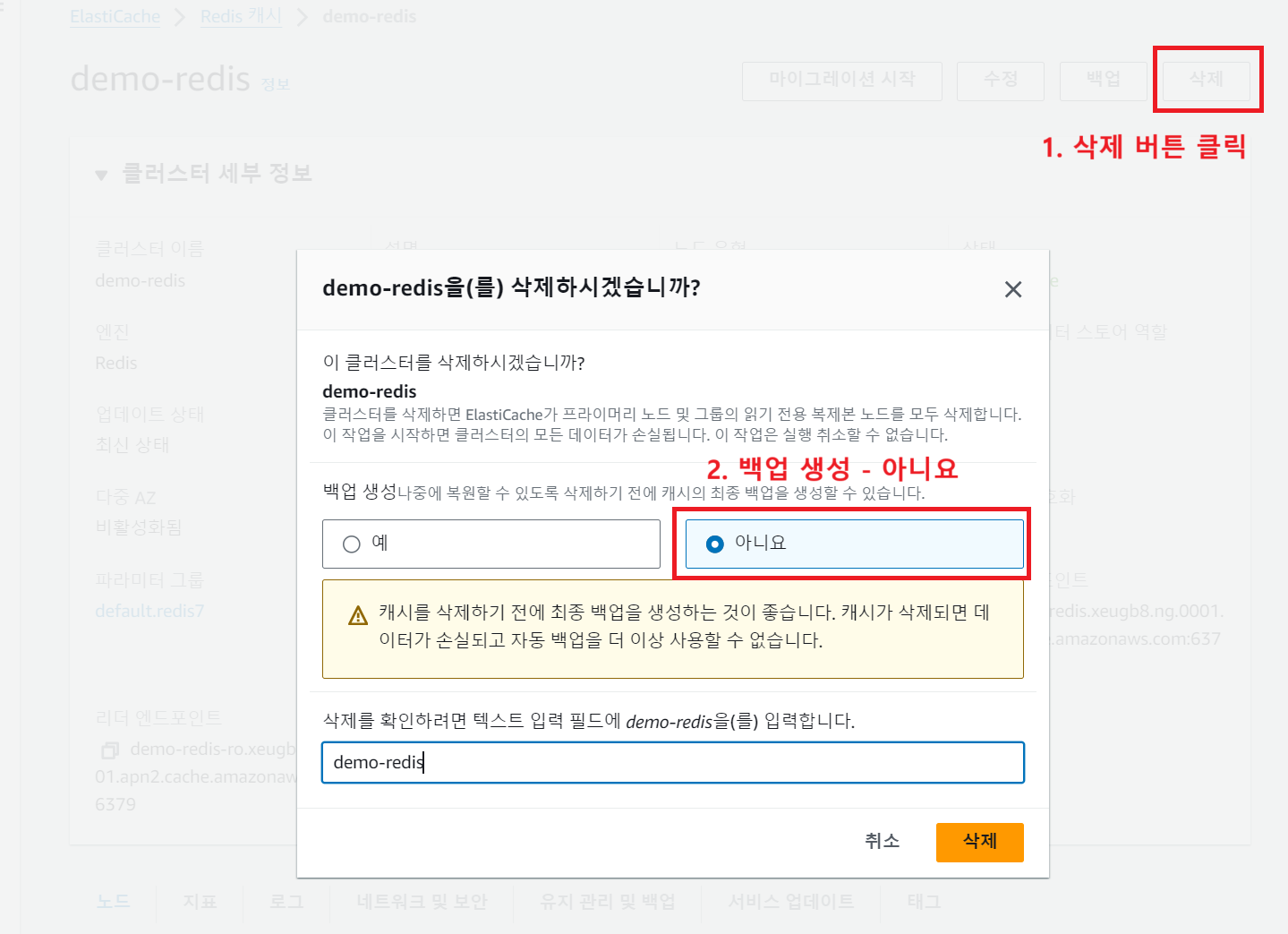This screenshot has height=934, width=1288.
Task: Switch to the 지표 tab
Action: (x=200, y=902)
